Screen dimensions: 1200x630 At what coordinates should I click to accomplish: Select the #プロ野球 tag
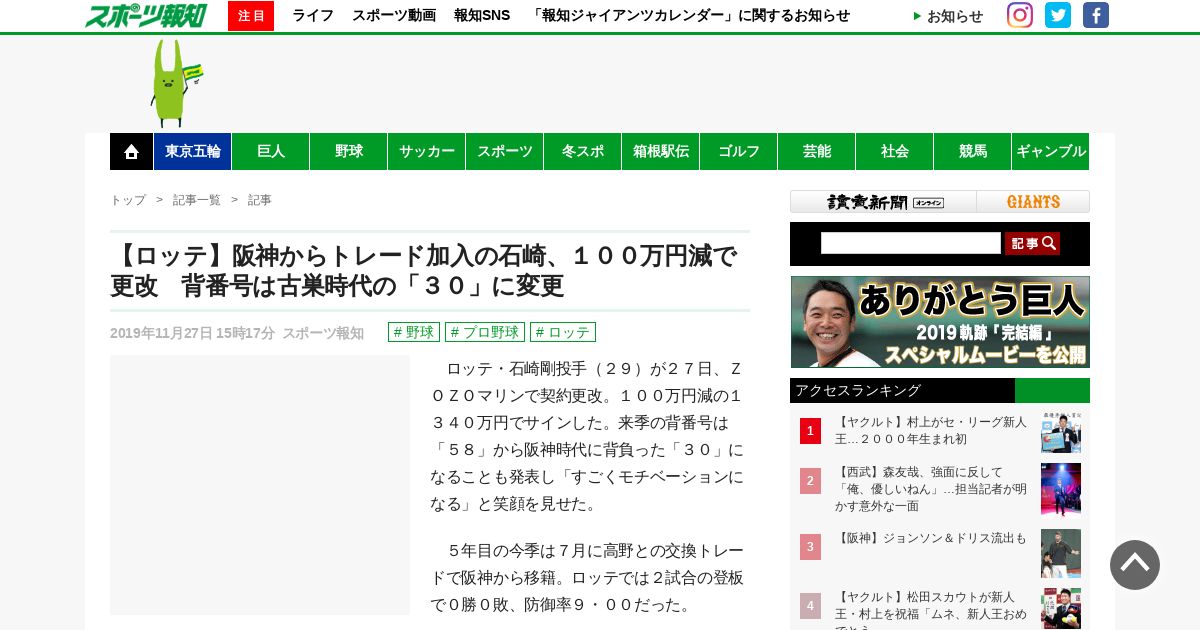[485, 332]
